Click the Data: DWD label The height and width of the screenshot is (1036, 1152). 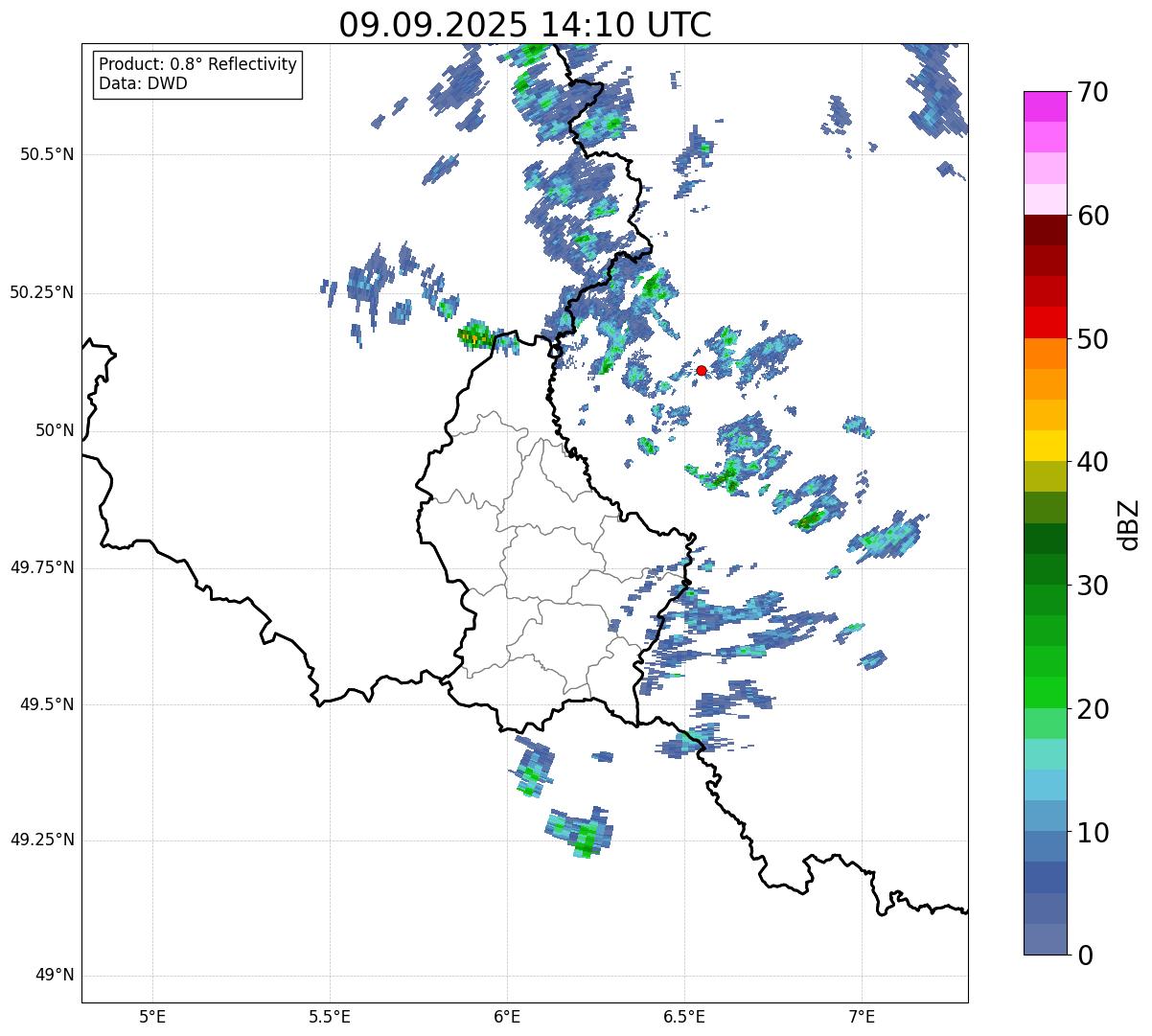[x=143, y=83]
